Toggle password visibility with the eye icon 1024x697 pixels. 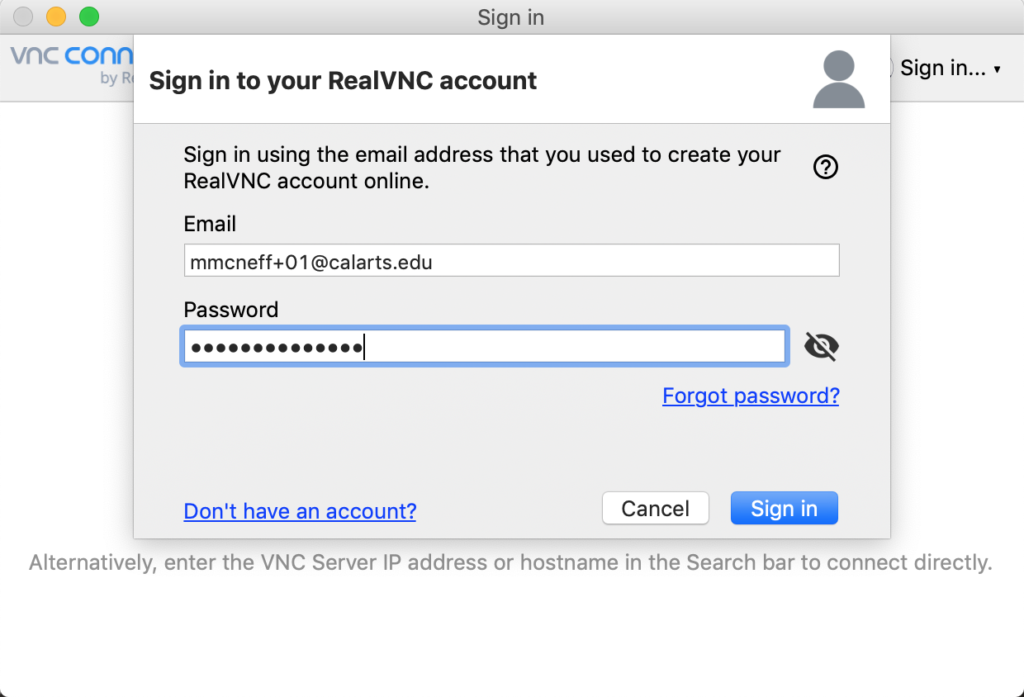pos(822,346)
